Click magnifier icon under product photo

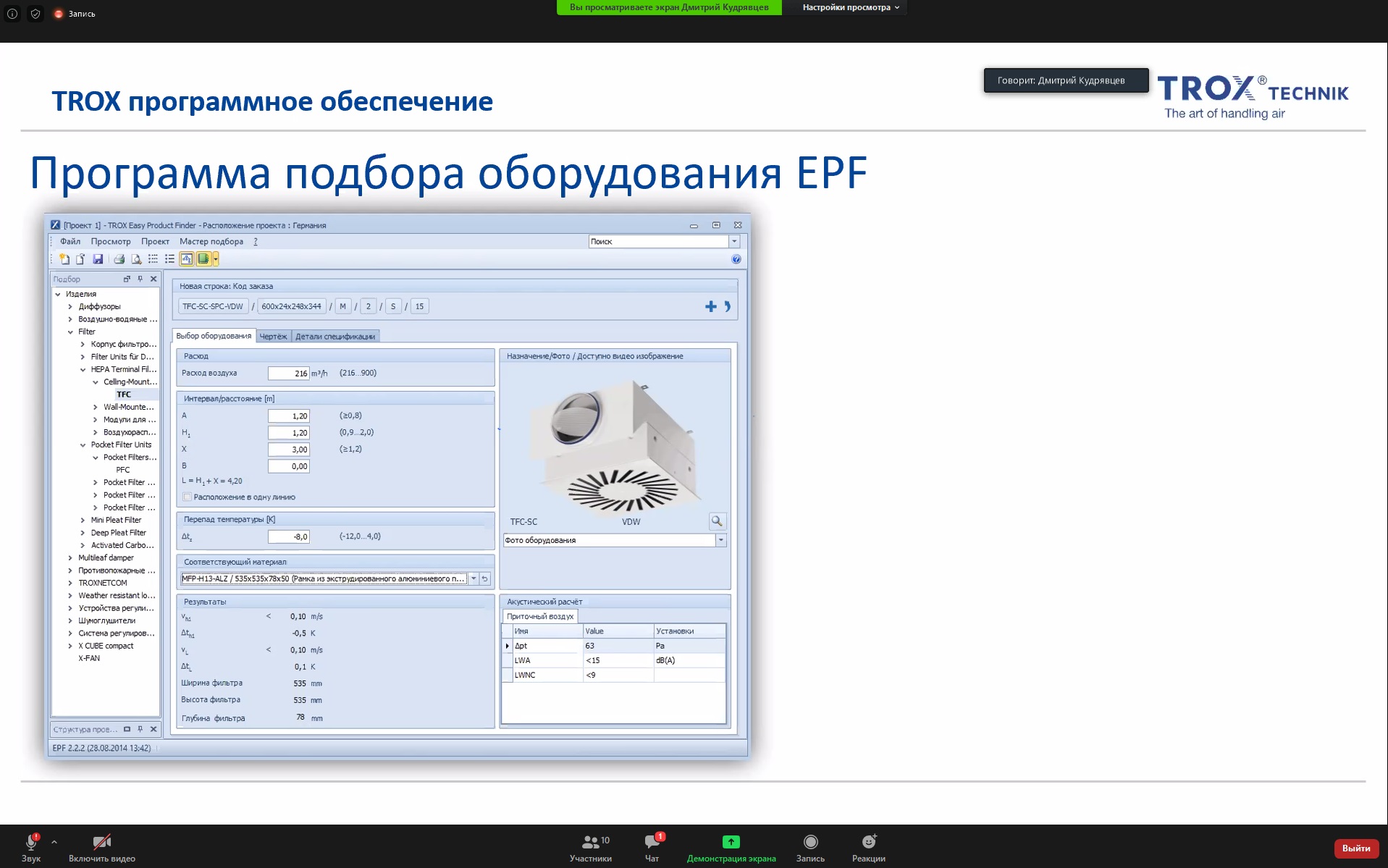(x=717, y=521)
